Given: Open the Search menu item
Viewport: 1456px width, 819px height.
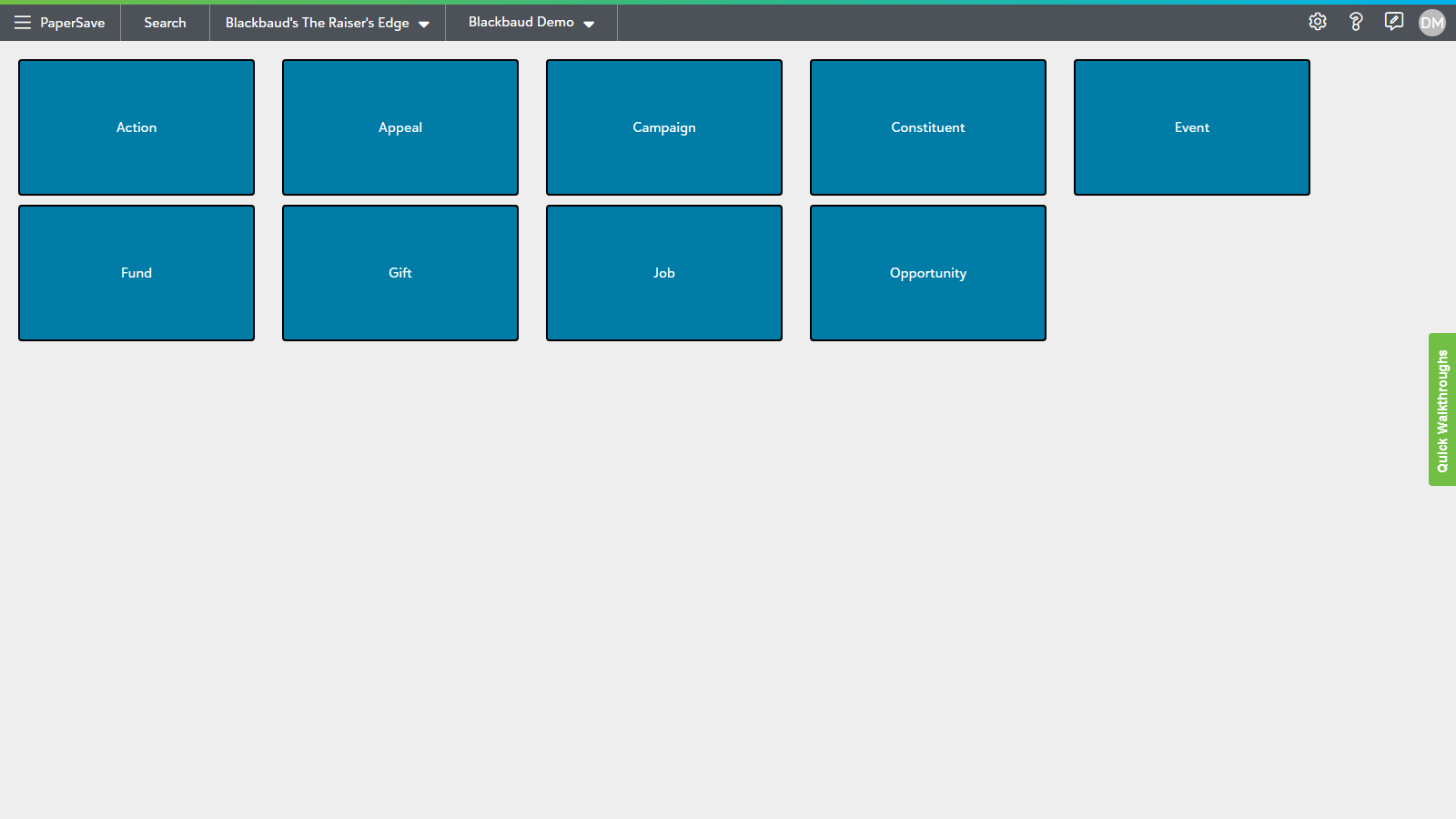Looking at the screenshot, I should pos(165,23).
